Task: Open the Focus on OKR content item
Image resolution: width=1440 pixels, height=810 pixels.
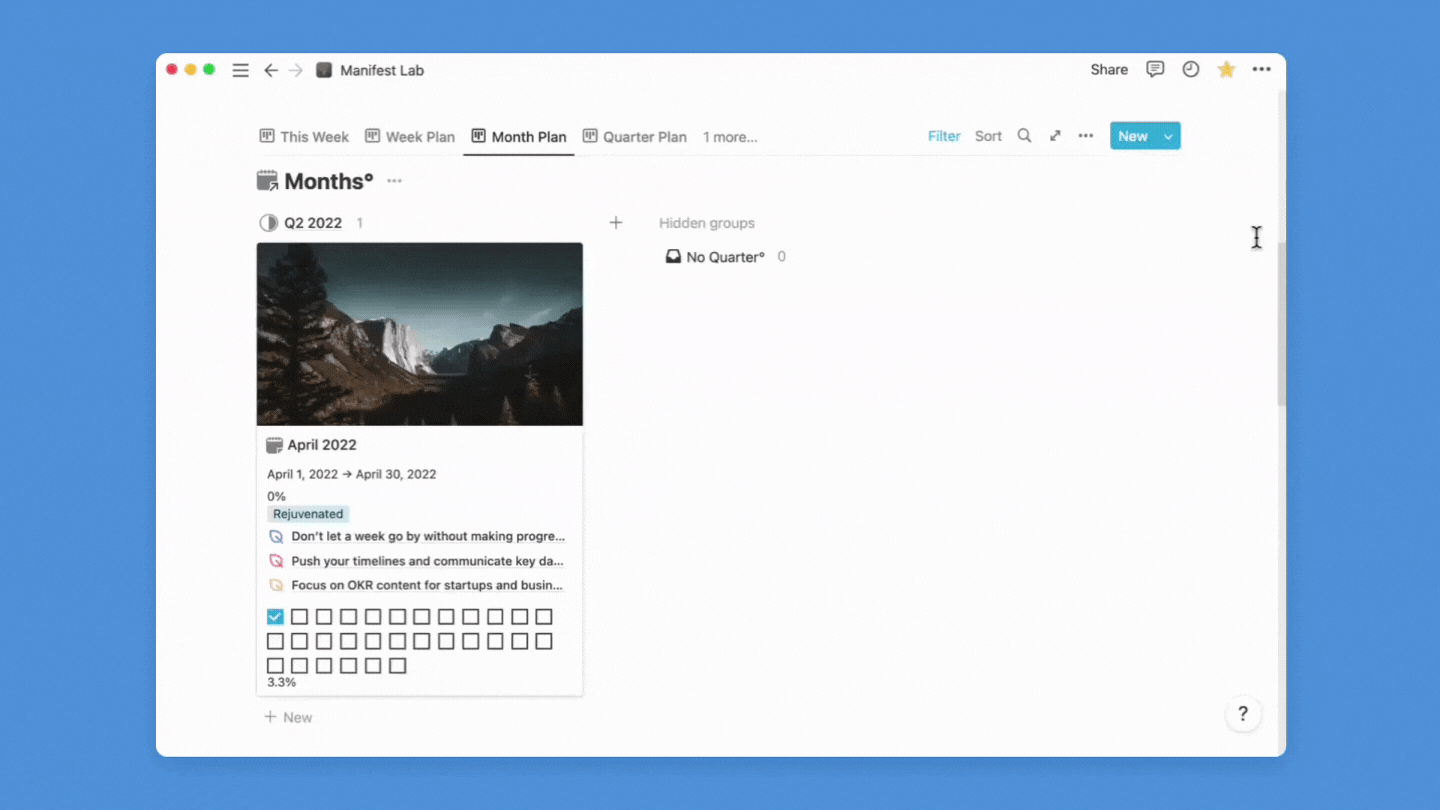Action: click(427, 585)
